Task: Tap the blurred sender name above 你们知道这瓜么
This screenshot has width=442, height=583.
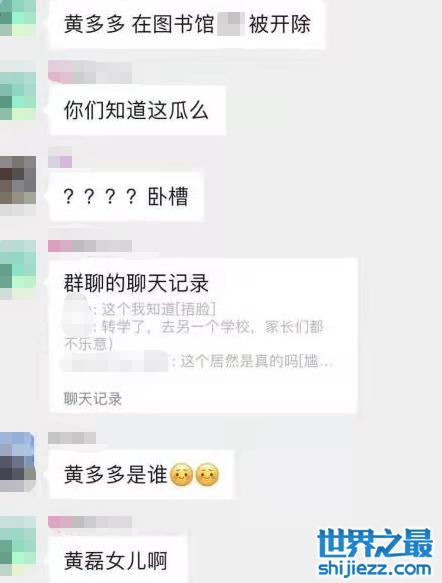Action: [x=90, y=72]
